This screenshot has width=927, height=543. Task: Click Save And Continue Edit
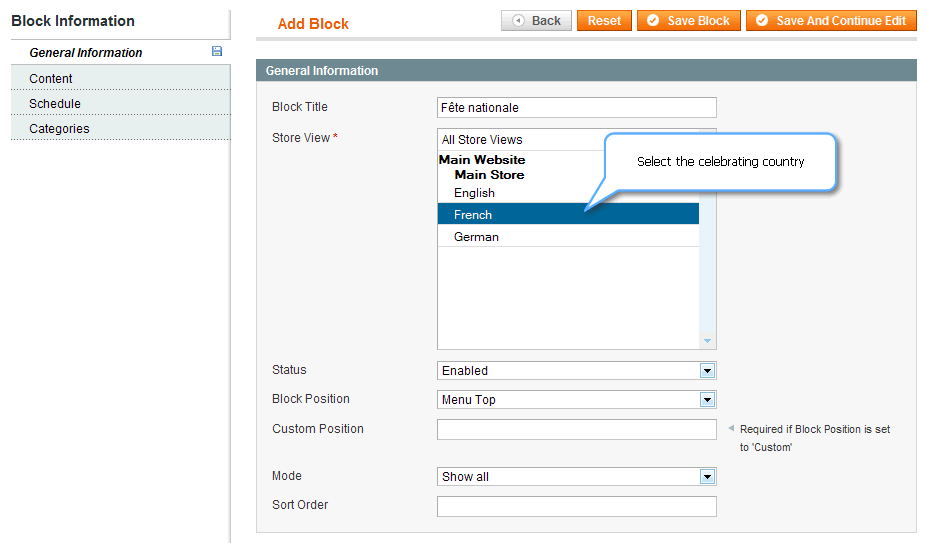[x=831, y=21]
